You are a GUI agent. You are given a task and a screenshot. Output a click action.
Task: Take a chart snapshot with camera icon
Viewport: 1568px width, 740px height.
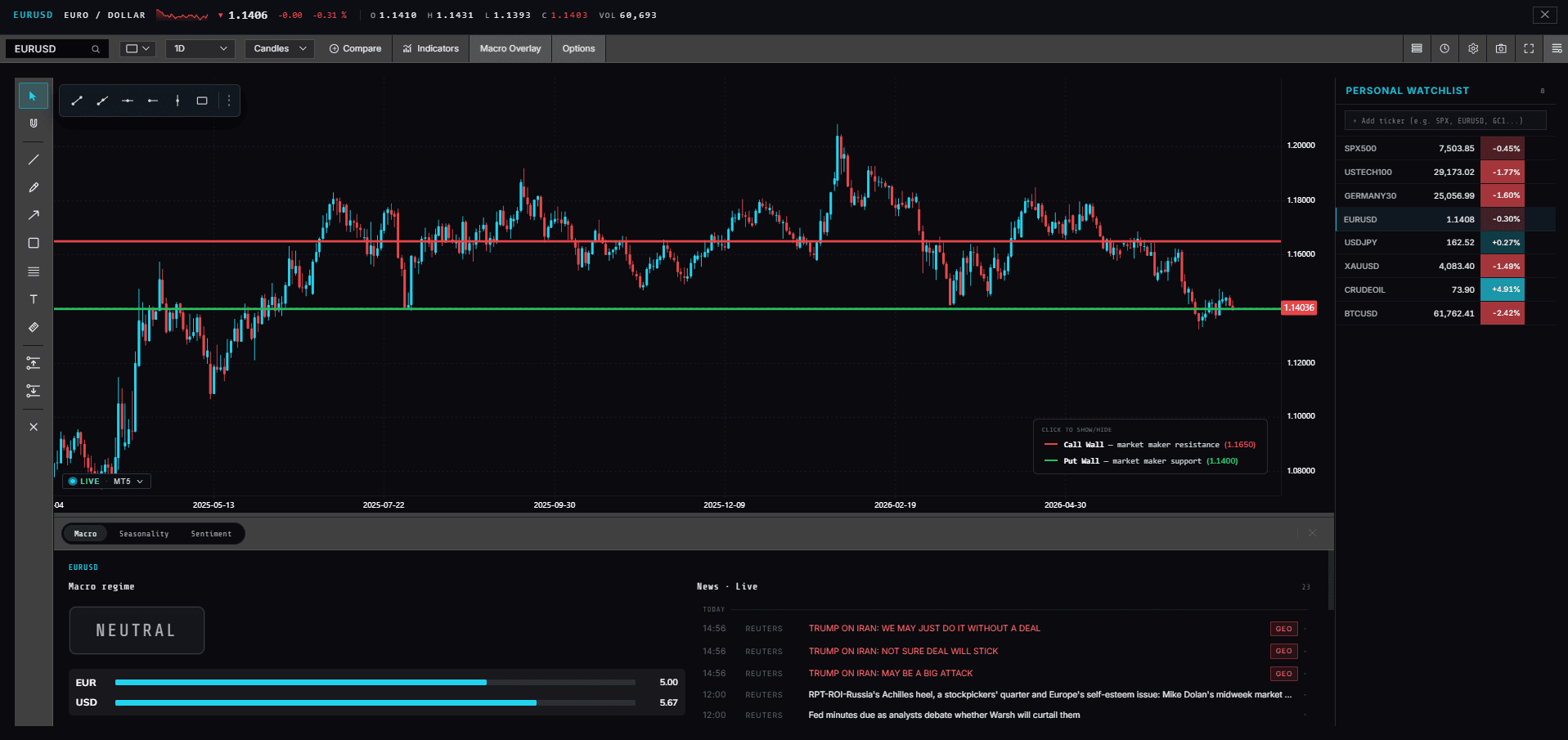(1501, 48)
